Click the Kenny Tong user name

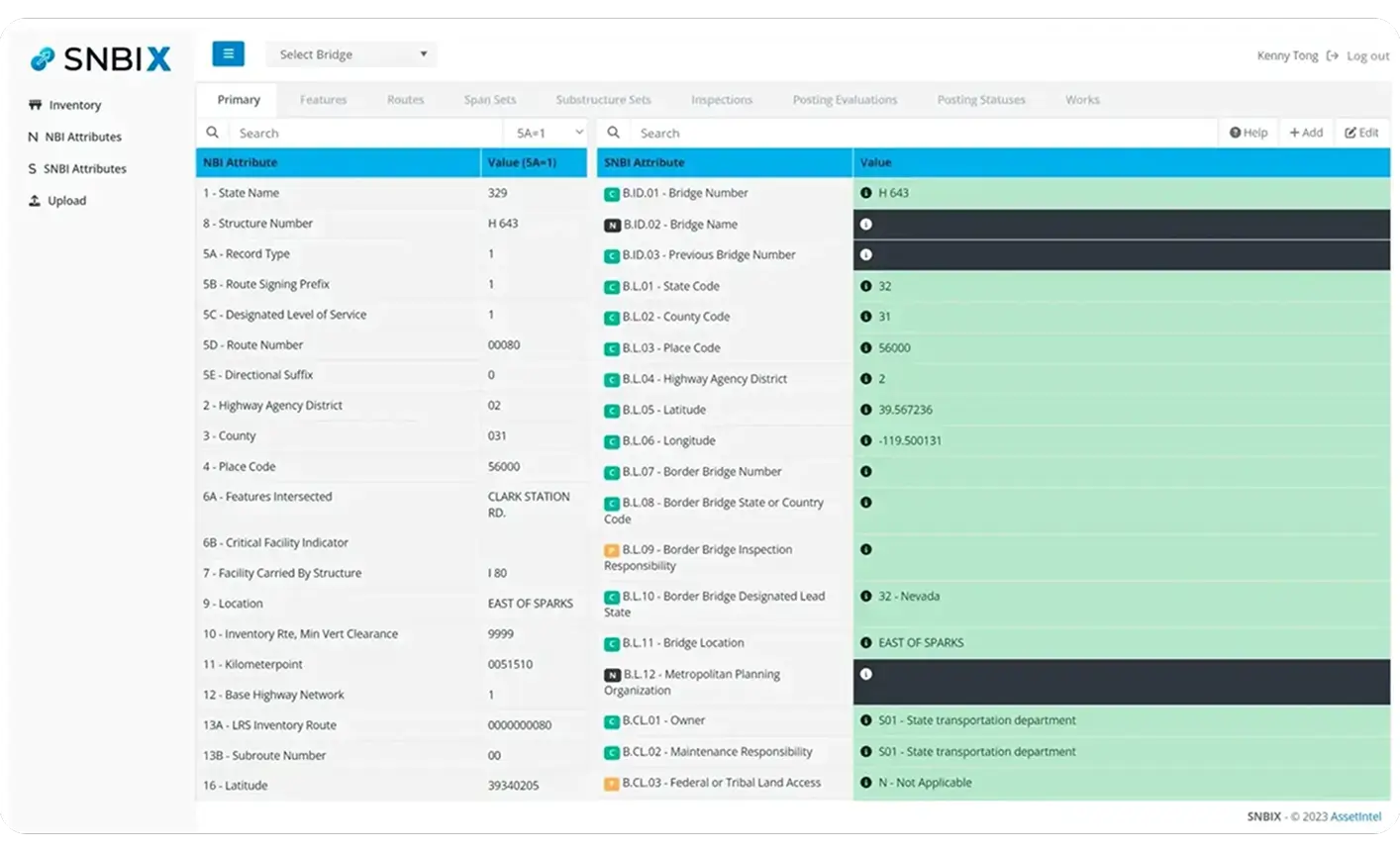tap(1287, 55)
